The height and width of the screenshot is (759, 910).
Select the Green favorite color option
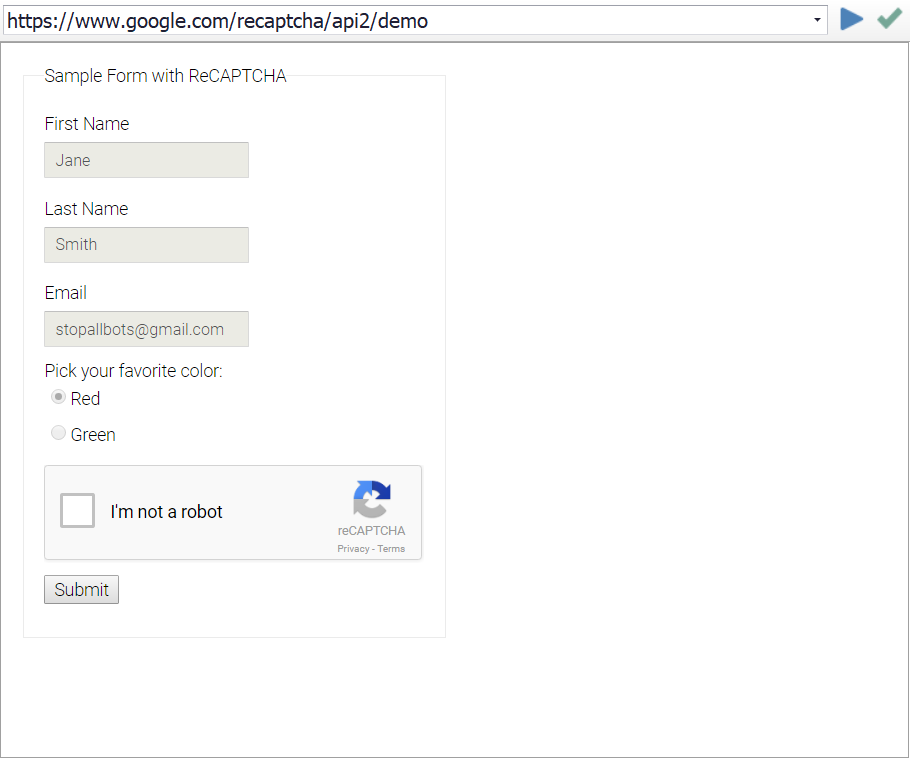click(x=58, y=432)
